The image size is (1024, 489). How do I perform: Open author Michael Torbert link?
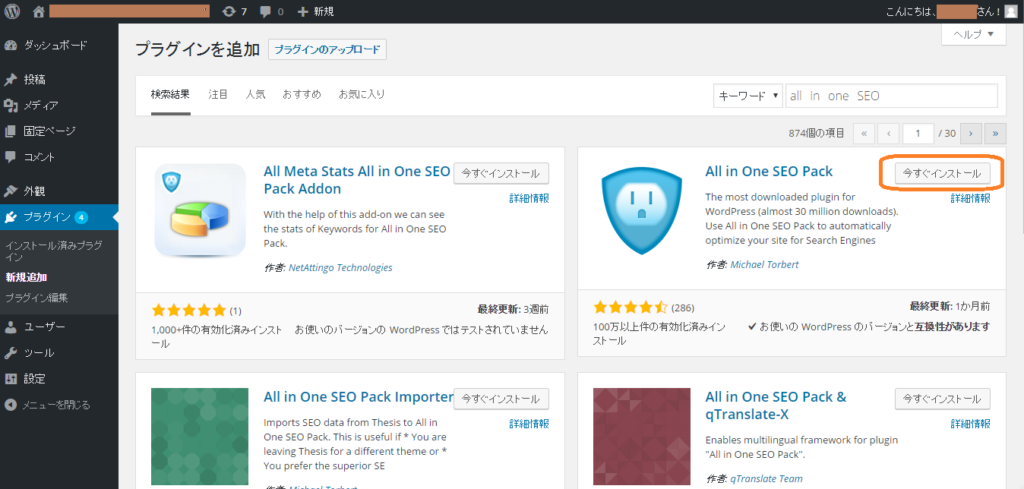coord(764,264)
